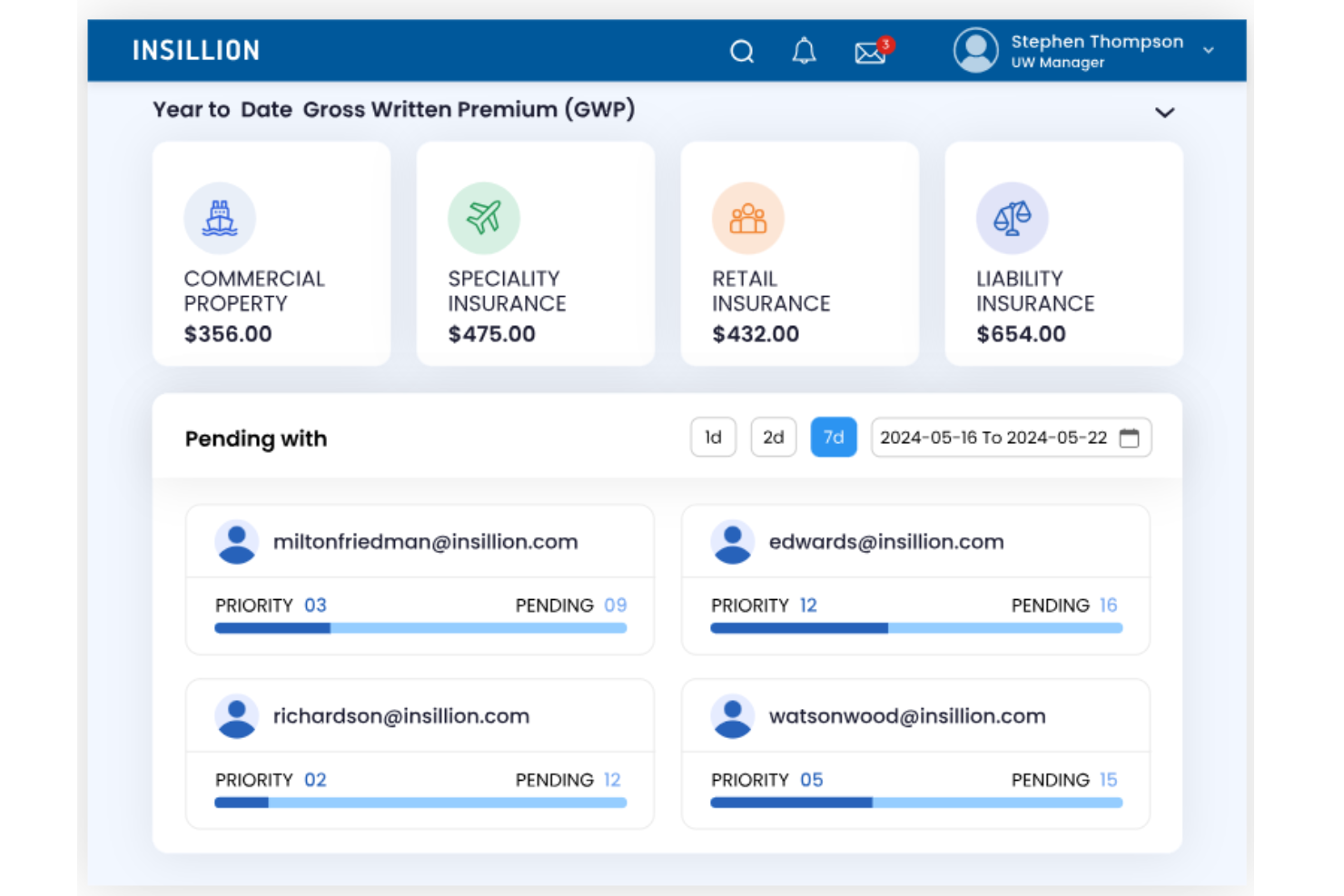Click the Stephen Thompson name label
The image size is (1344, 896).
click(x=1097, y=42)
